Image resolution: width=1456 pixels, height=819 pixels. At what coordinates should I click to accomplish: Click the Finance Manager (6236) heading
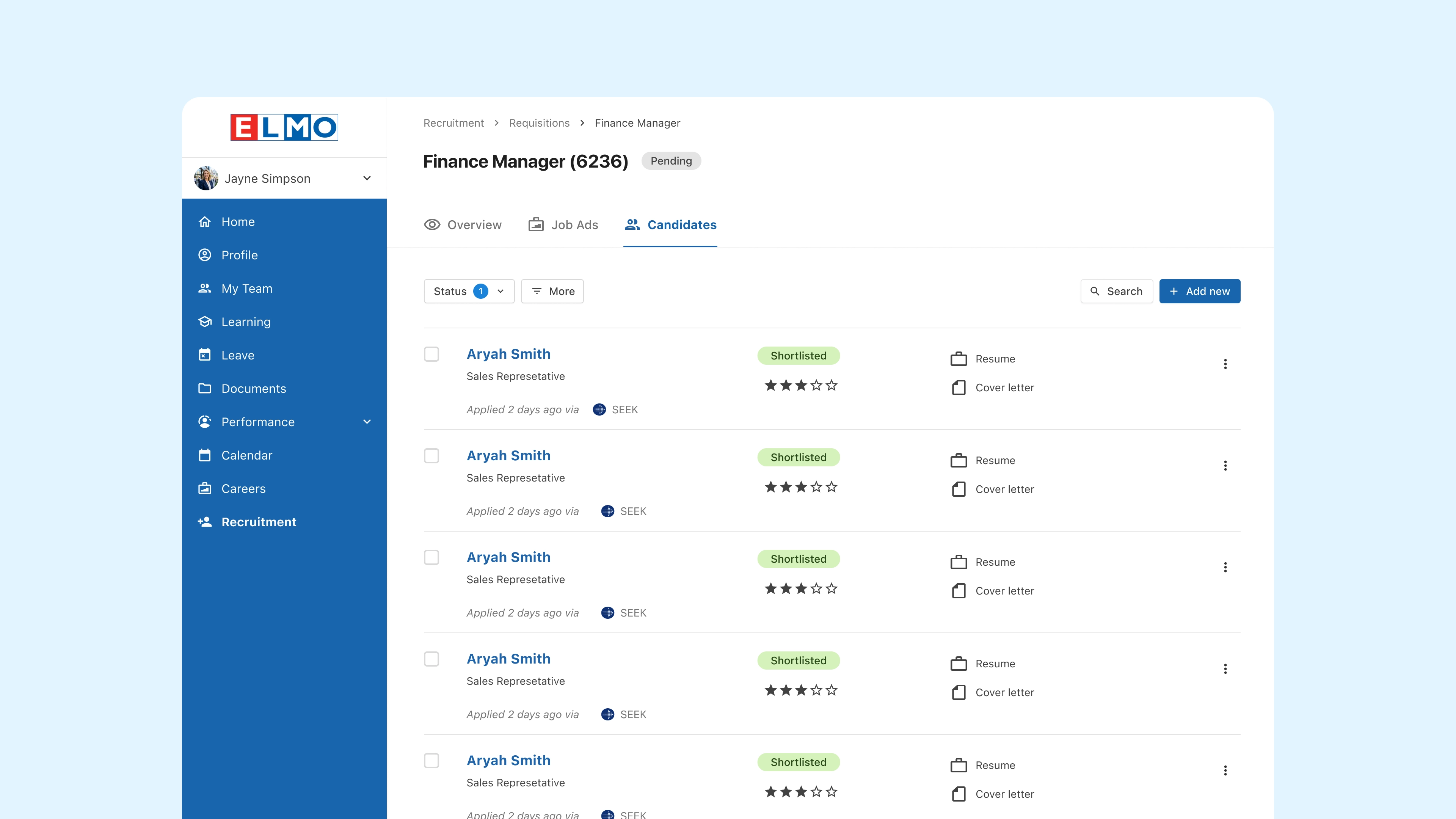coord(526,162)
